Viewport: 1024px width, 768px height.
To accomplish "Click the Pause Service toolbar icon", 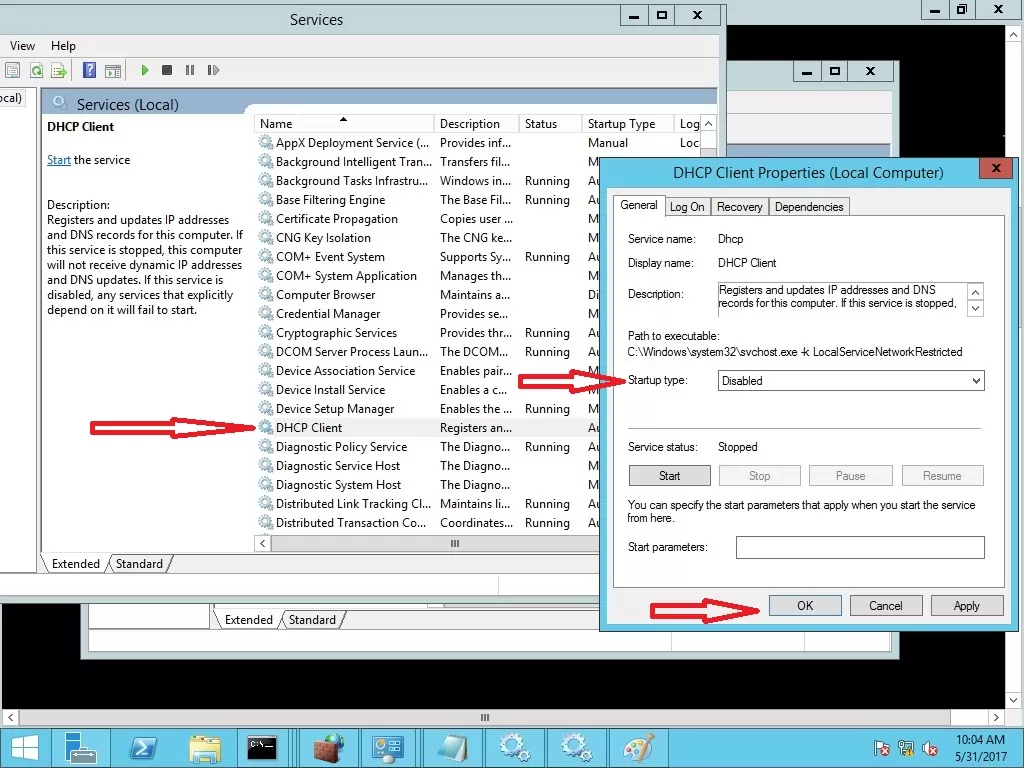I will point(190,70).
